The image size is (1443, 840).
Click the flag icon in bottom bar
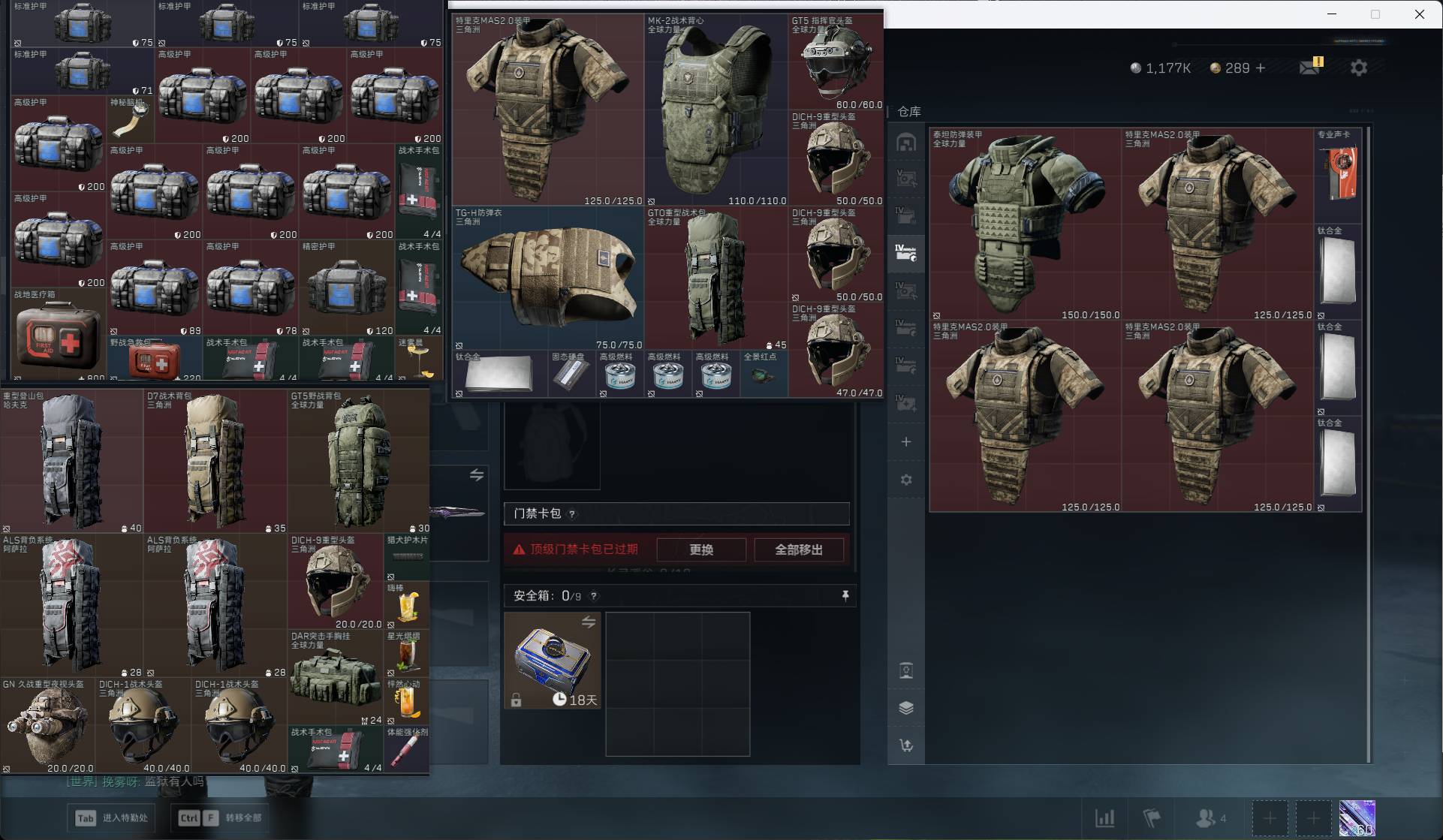[x=1152, y=817]
